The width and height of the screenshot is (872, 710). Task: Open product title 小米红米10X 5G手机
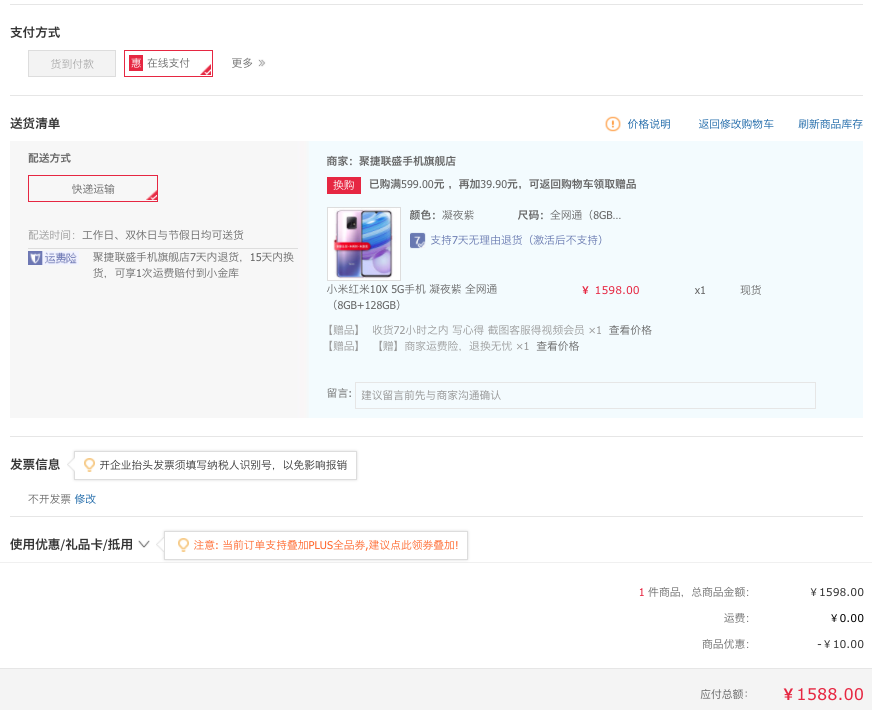pyautogui.click(x=412, y=297)
